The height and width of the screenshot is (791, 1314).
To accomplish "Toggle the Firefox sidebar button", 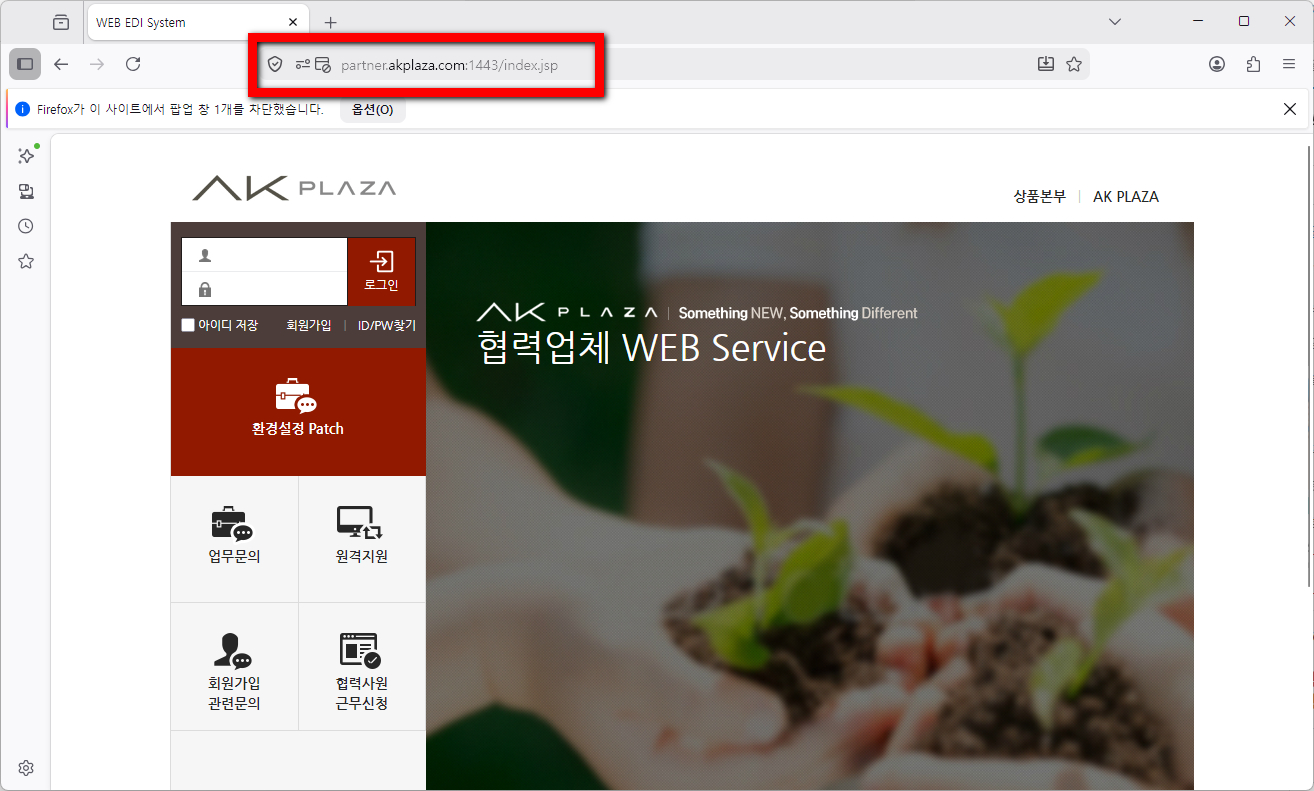I will click(x=25, y=64).
